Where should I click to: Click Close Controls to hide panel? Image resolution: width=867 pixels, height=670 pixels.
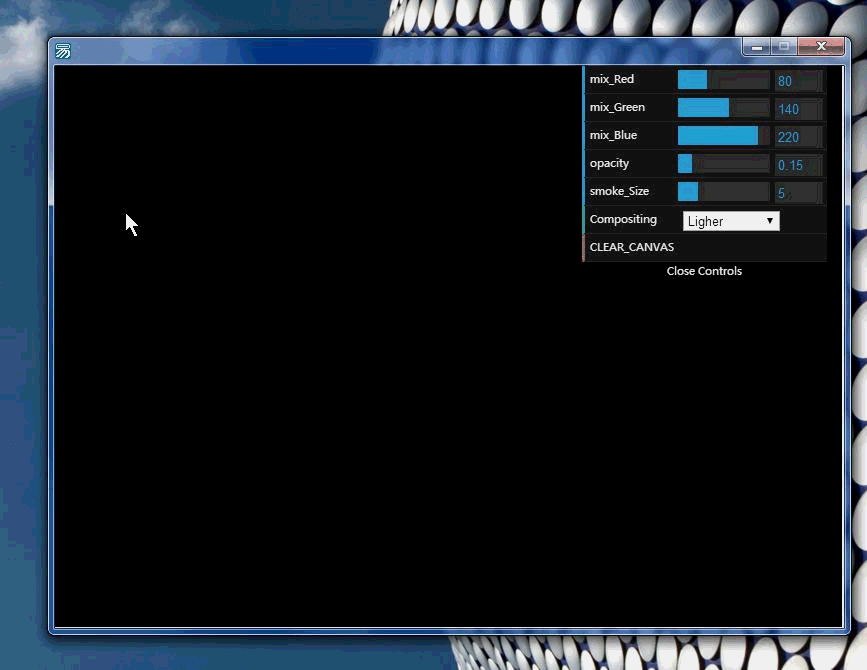[704, 271]
